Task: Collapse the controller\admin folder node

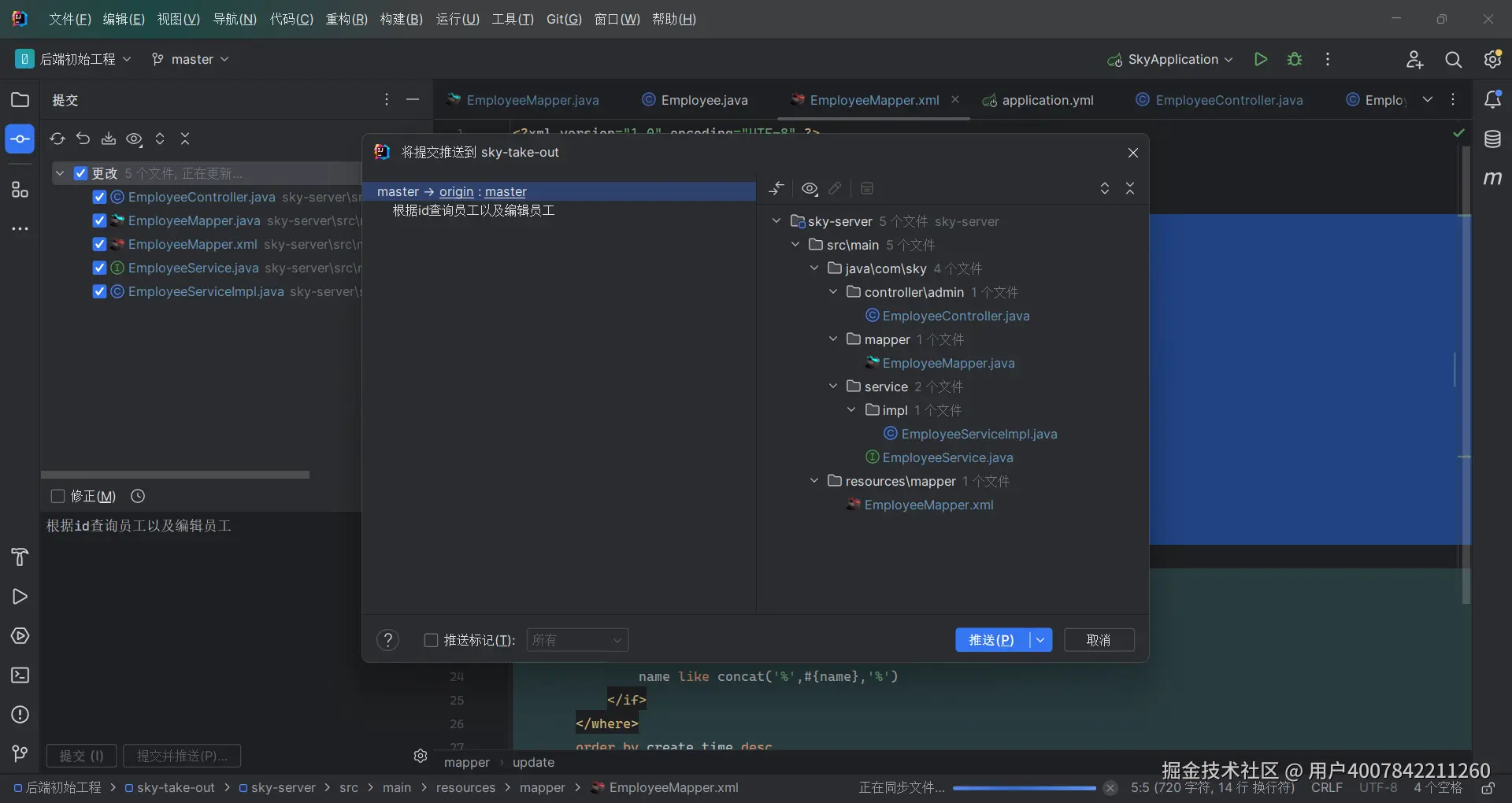Action: coord(833,292)
